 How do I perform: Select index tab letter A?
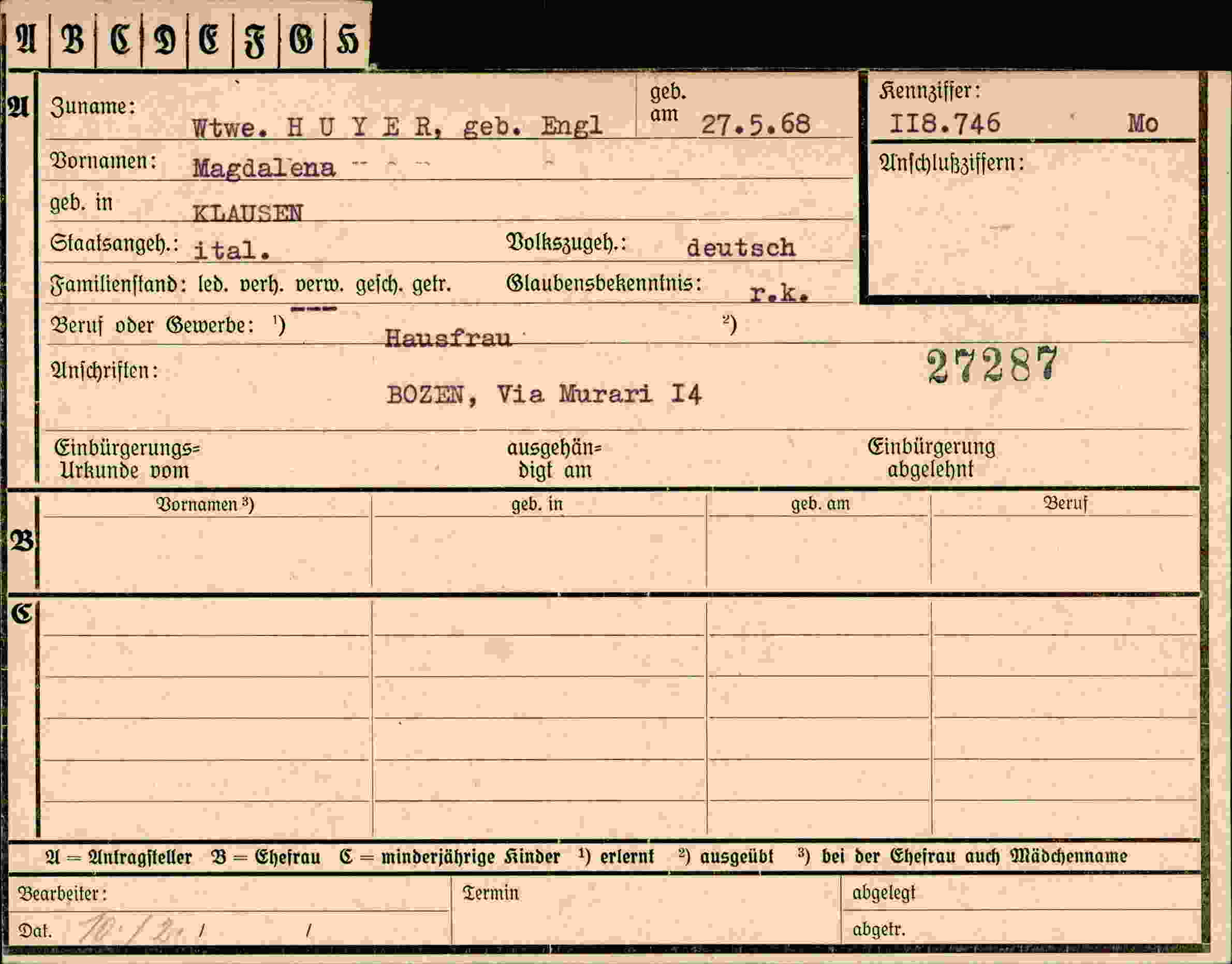(27, 39)
